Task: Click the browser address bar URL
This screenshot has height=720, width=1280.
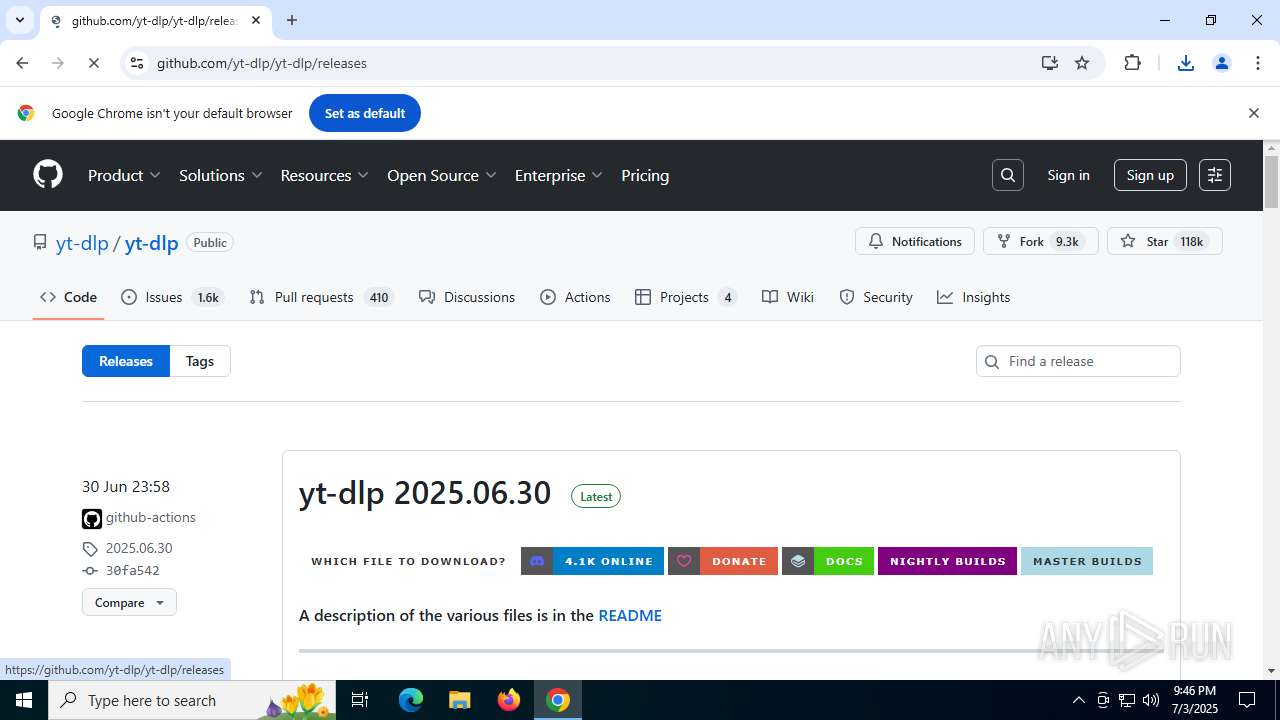Action: click(262, 63)
